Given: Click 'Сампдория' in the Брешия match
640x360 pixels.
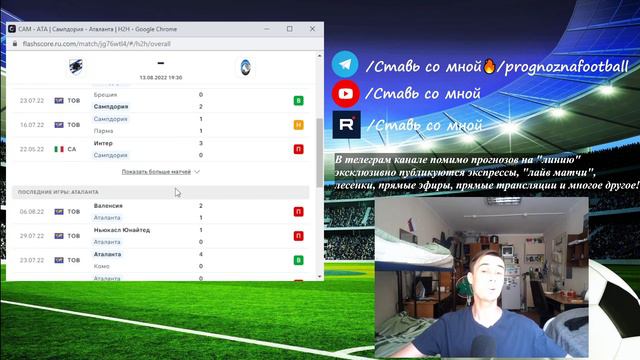Looking at the screenshot, I should point(111,107).
